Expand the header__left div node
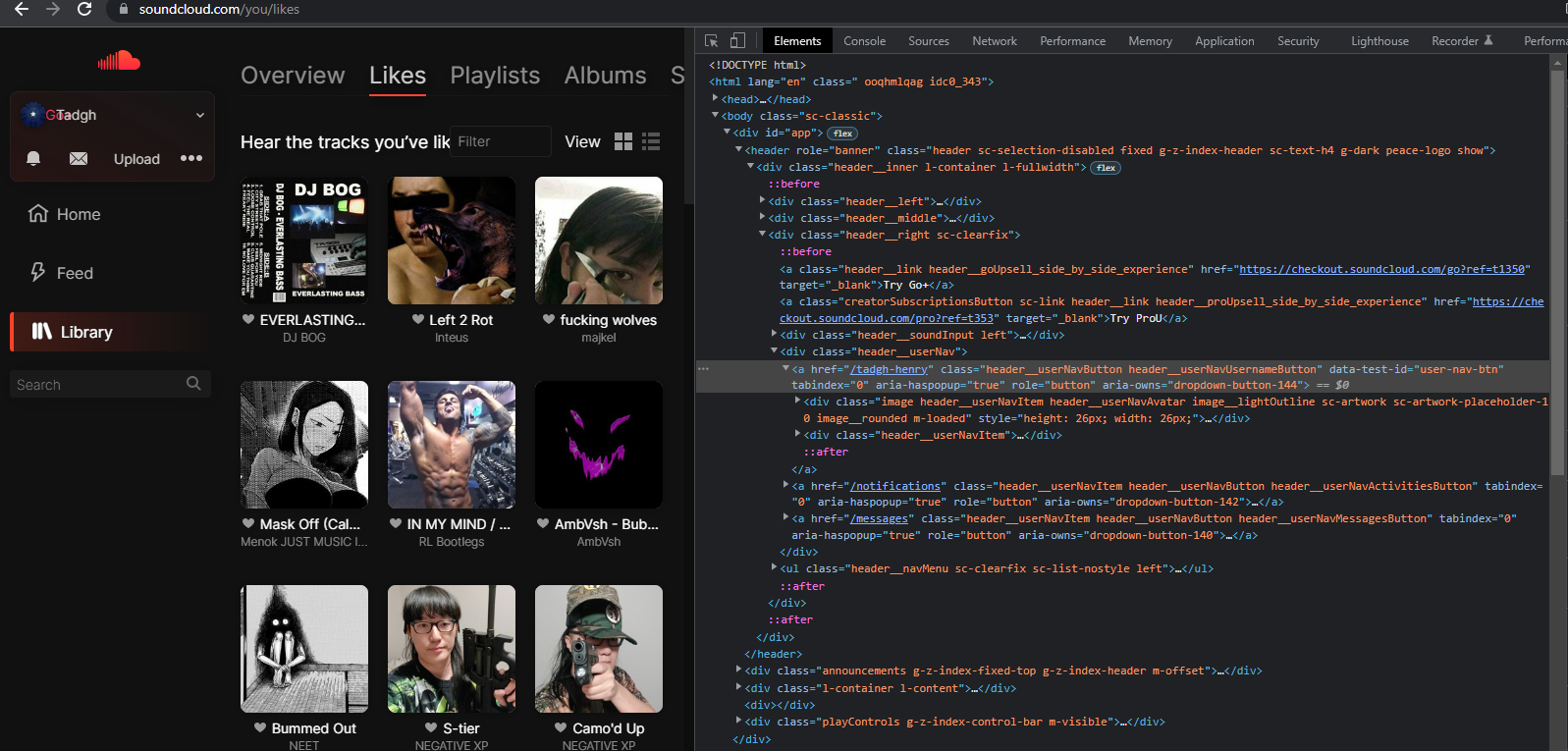 pyautogui.click(x=762, y=200)
